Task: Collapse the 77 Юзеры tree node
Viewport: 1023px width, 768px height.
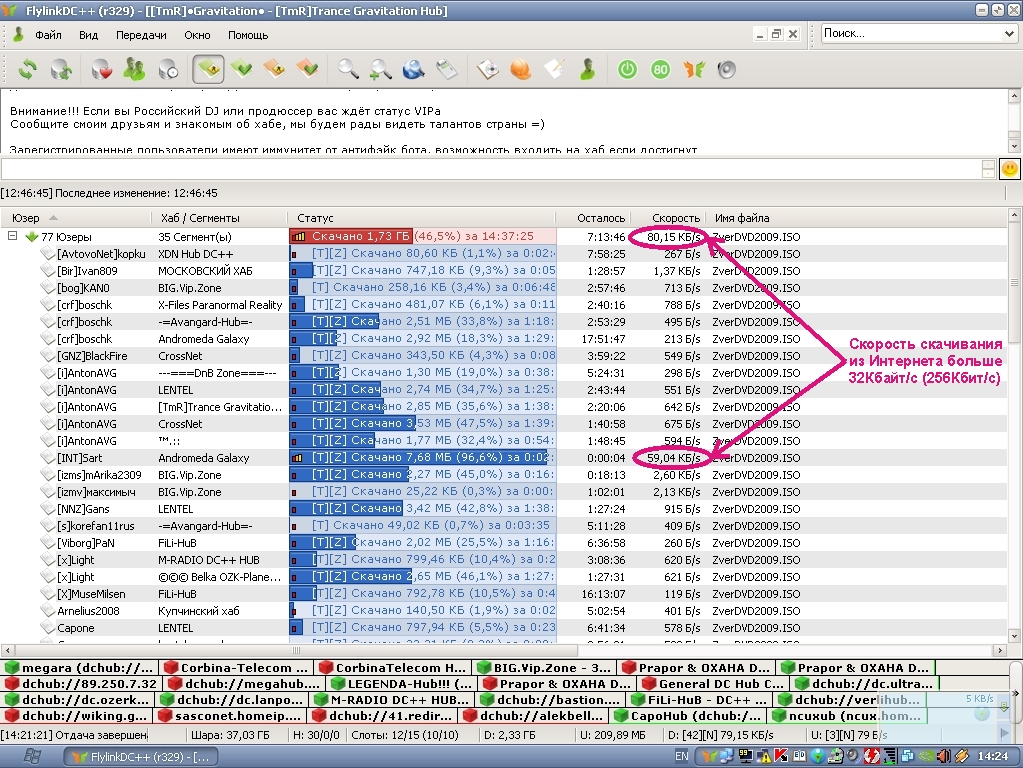Action: tap(13, 237)
